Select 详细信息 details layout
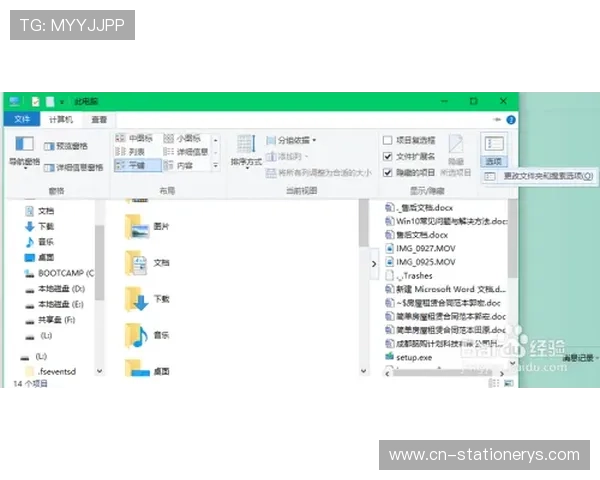The image size is (600, 480). [186, 152]
